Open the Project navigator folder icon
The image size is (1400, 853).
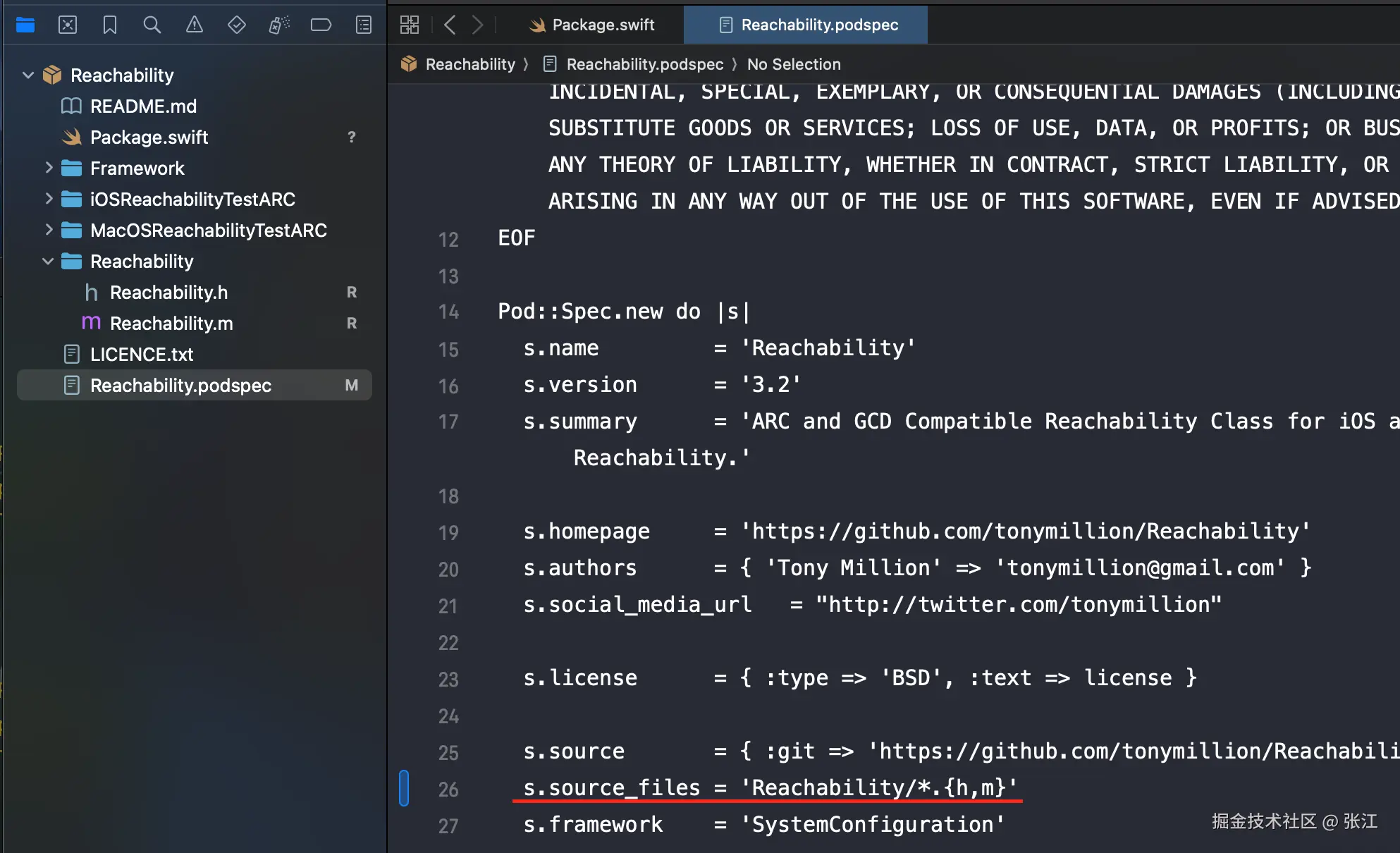[x=25, y=25]
